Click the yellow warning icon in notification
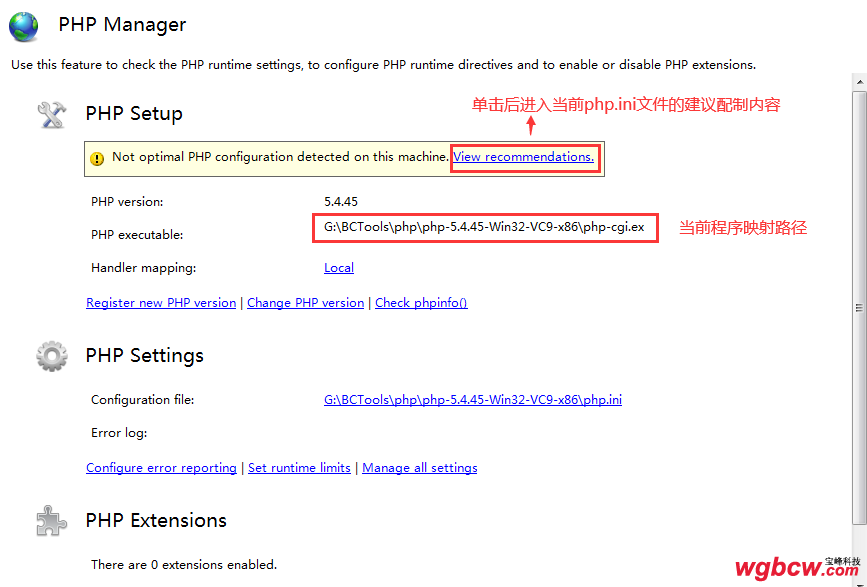867x587 pixels. [x=97, y=159]
